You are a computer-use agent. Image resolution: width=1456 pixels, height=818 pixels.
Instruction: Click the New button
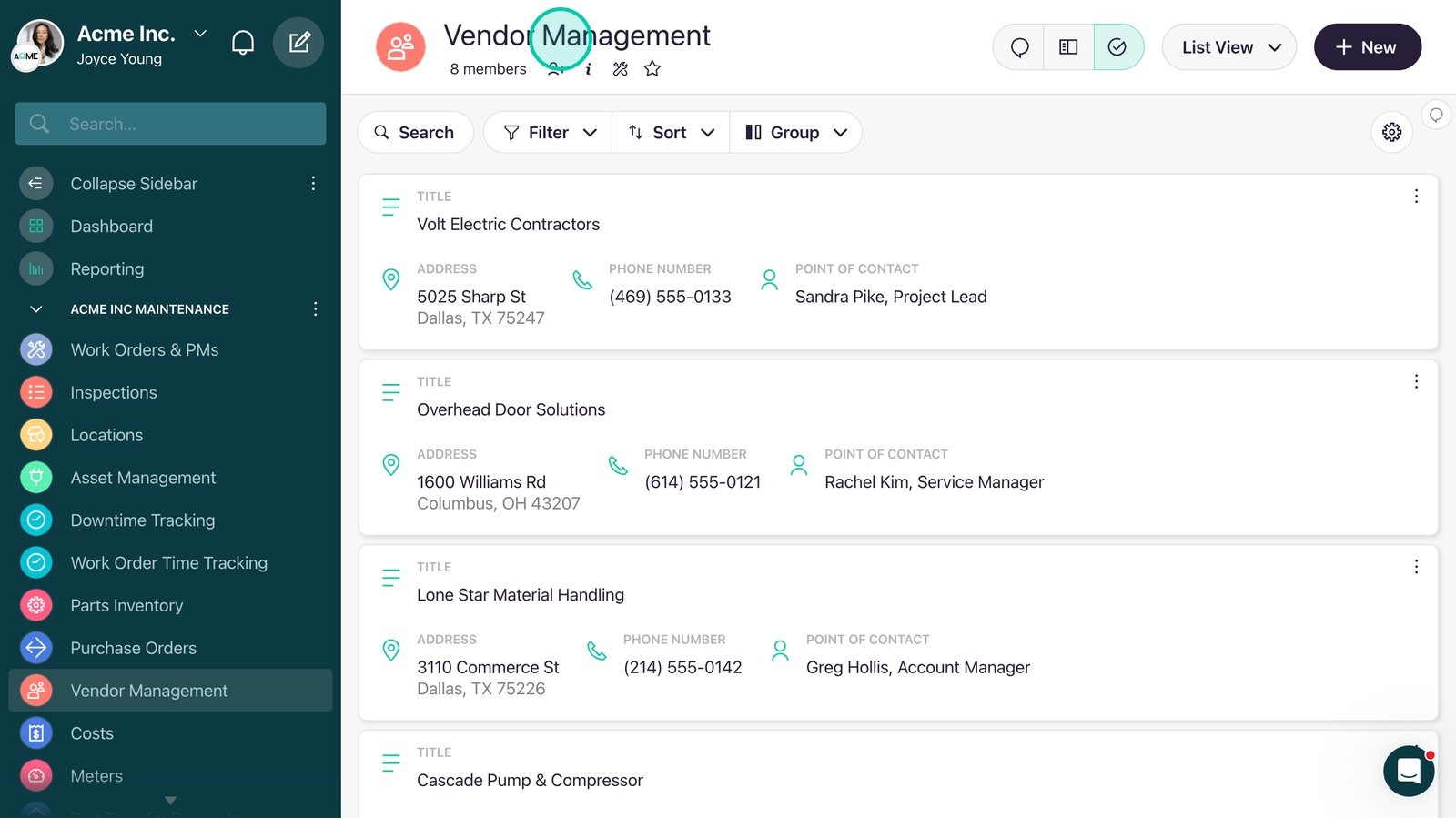[1368, 47]
